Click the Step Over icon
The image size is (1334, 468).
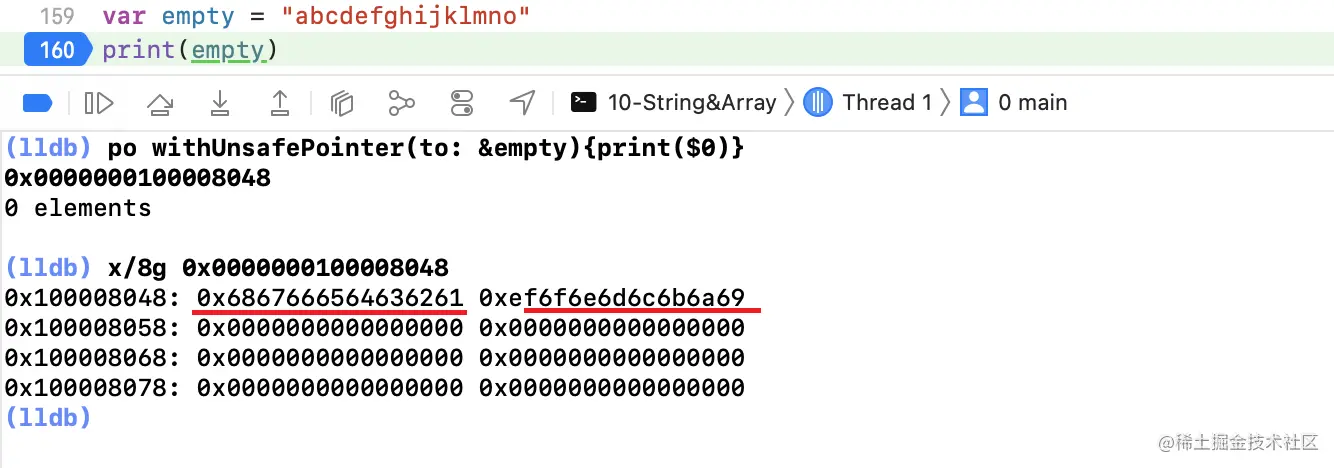pos(160,103)
